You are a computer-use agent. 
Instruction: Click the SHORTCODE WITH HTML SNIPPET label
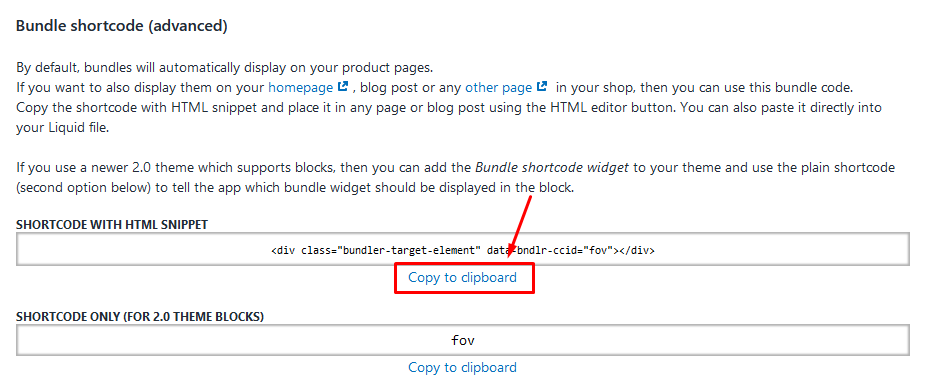[x=112, y=225]
